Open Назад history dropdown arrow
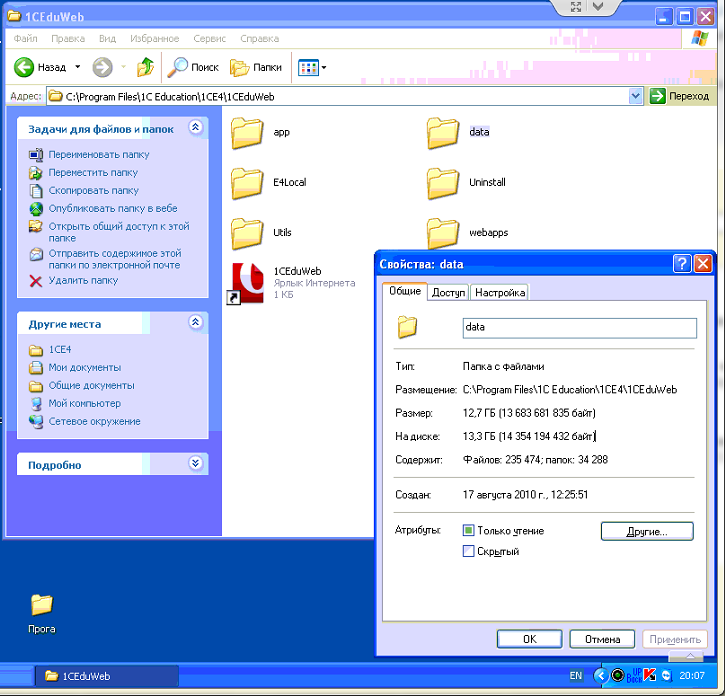The image size is (726, 698). tap(78, 67)
